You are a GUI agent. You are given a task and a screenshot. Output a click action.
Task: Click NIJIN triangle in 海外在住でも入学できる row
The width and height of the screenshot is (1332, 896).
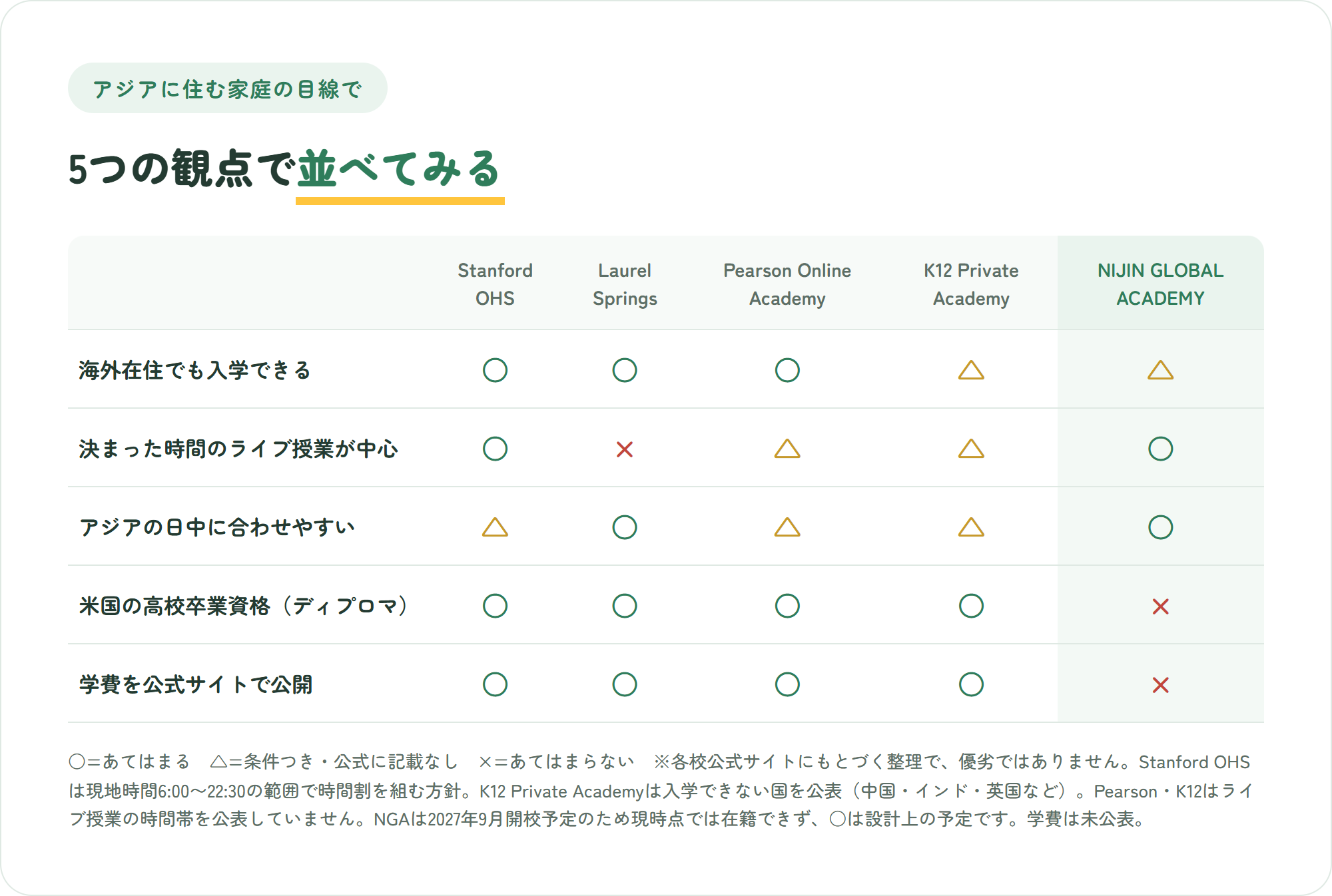[1160, 370]
